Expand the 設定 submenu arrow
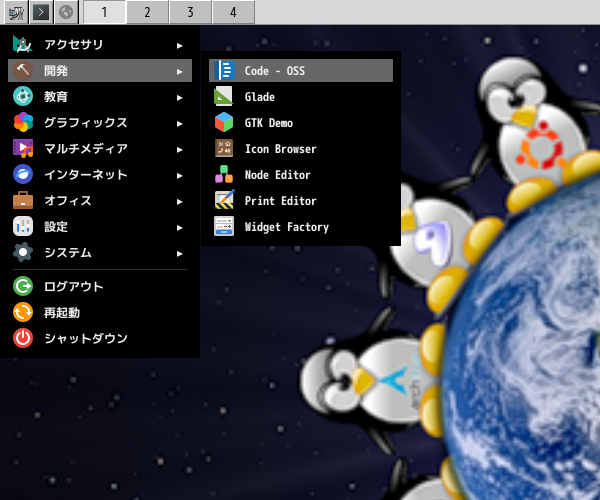This screenshot has height=500, width=600. click(x=179, y=228)
